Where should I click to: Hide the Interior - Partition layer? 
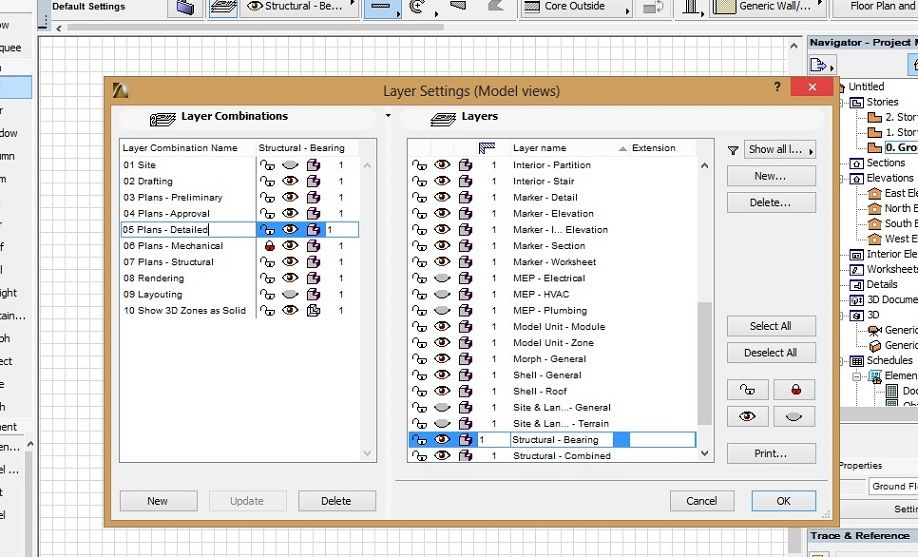coord(442,165)
